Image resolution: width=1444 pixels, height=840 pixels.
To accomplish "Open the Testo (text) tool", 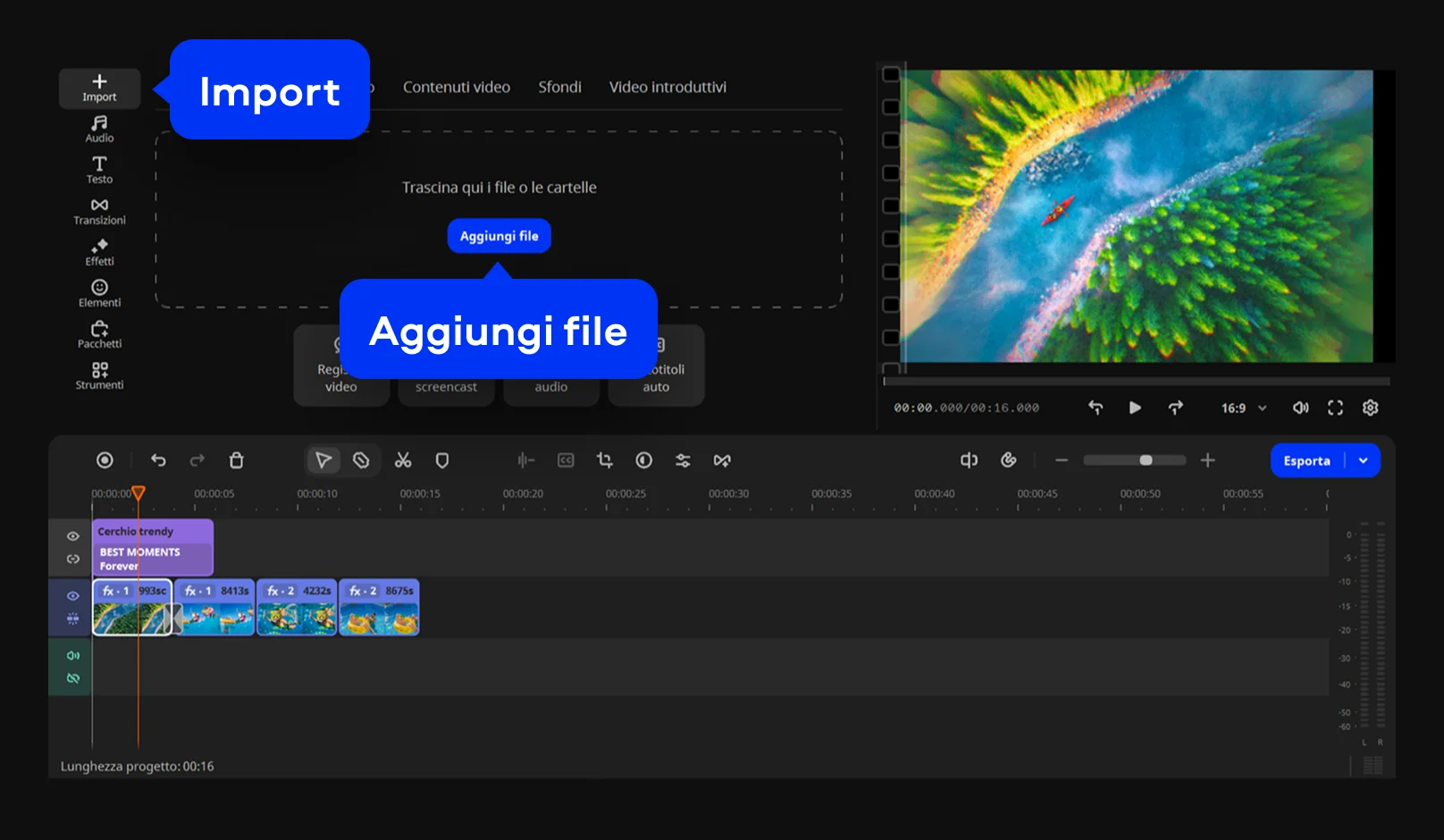I will 99,170.
